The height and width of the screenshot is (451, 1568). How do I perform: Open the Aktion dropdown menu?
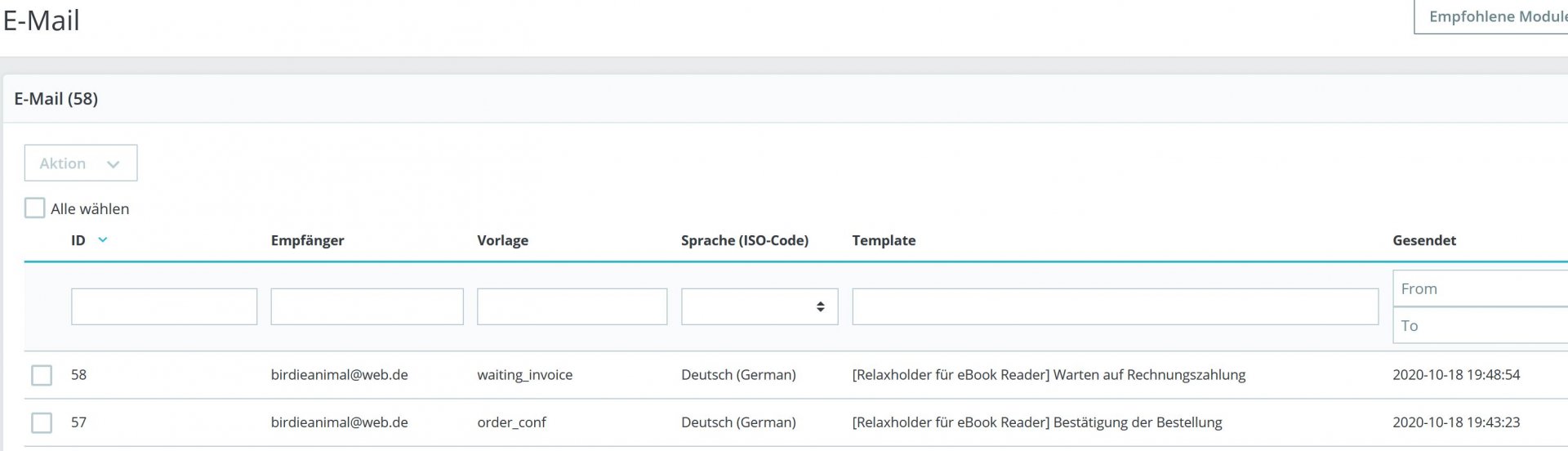click(x=81, y=163)
